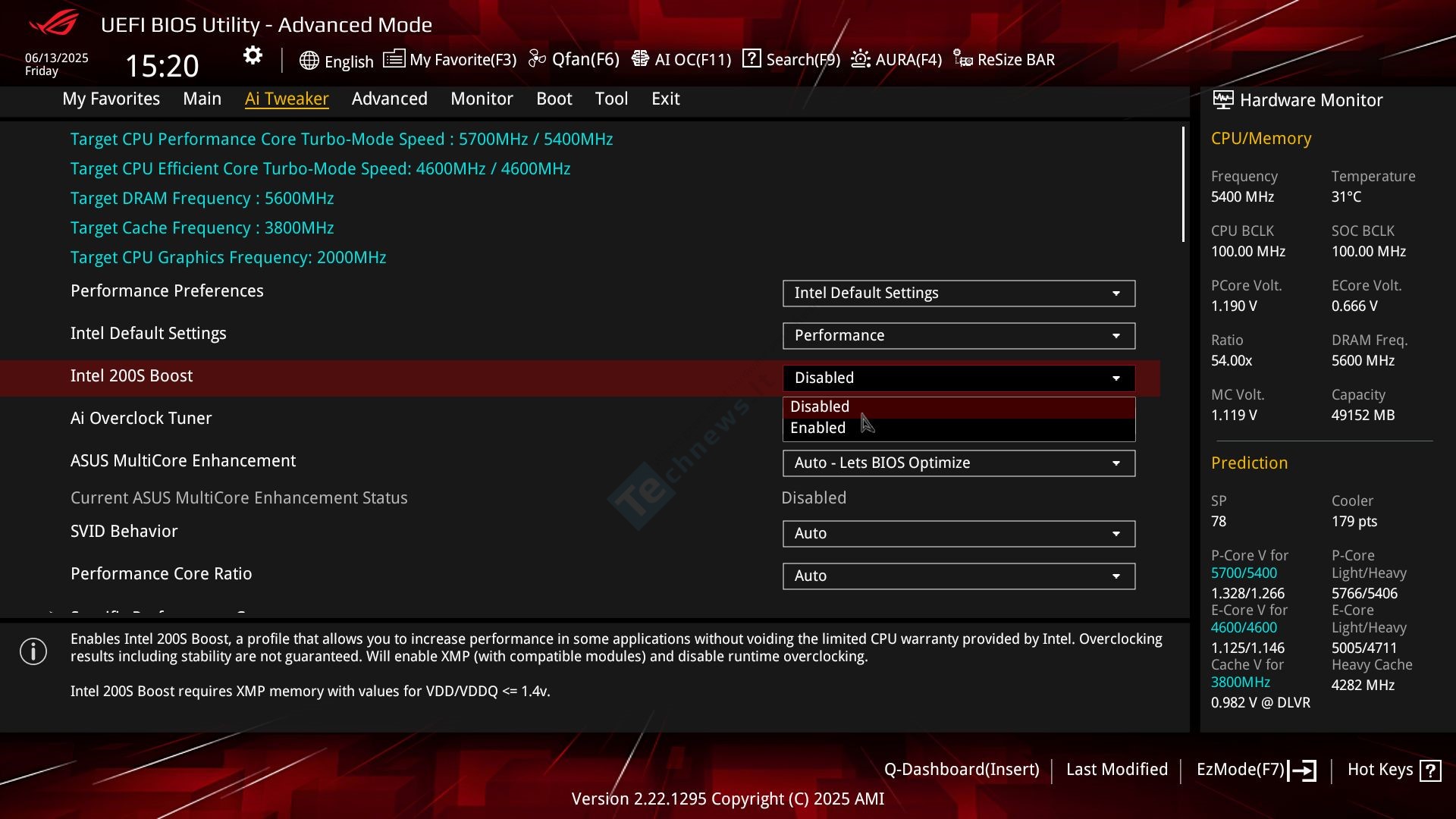Open Performance Preferences dropdown
The image size is (1456, 819).
coord(959,293)
